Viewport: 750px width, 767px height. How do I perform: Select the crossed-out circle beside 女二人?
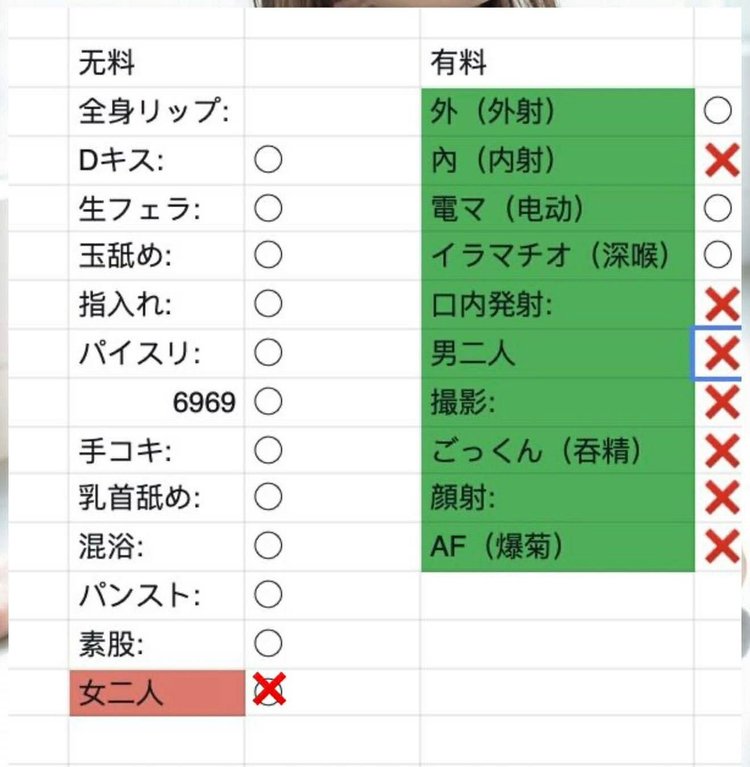pos(268,690)
